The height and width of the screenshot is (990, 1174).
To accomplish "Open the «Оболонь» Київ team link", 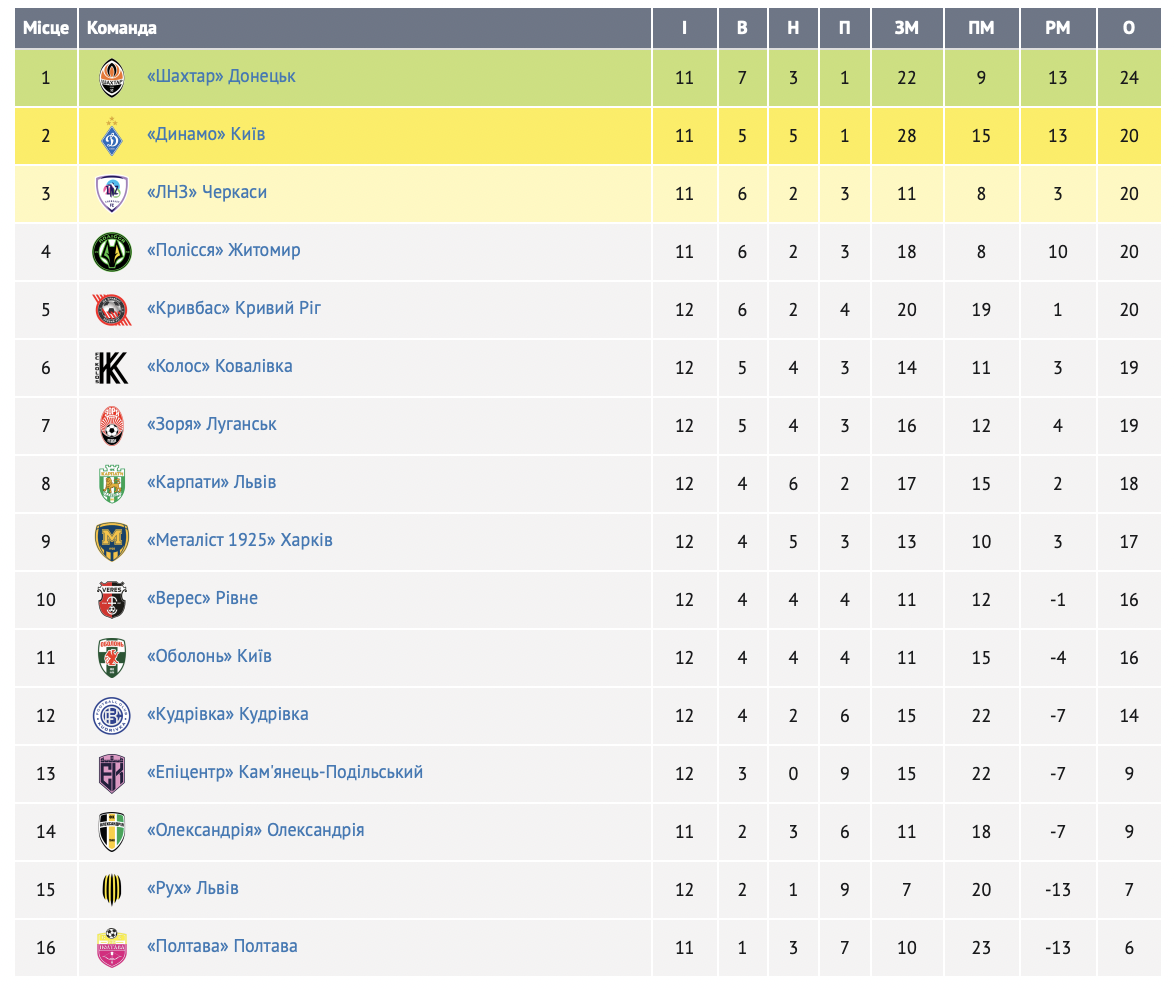I will pos(209,656).
